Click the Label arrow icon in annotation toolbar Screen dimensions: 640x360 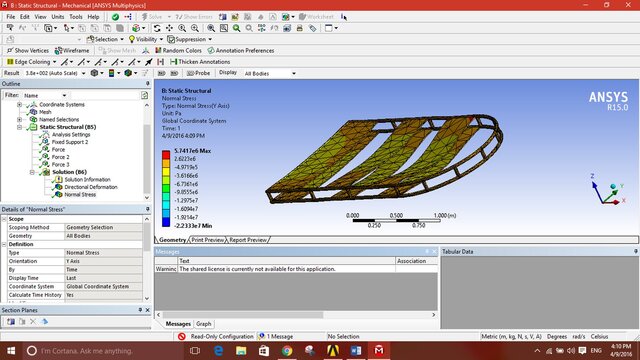tap(149, 62)
